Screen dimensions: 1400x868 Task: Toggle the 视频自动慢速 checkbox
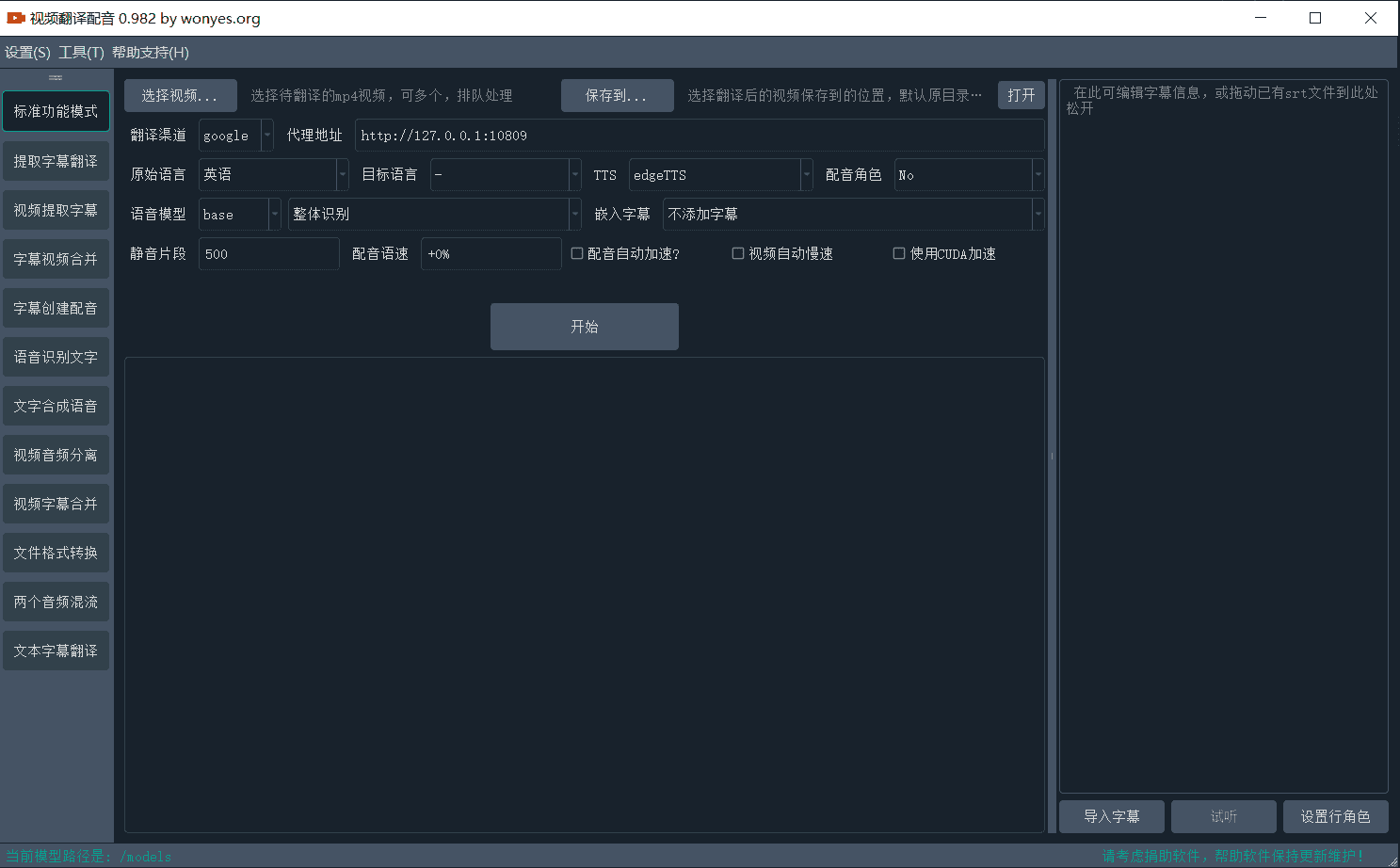click(738, 253)
